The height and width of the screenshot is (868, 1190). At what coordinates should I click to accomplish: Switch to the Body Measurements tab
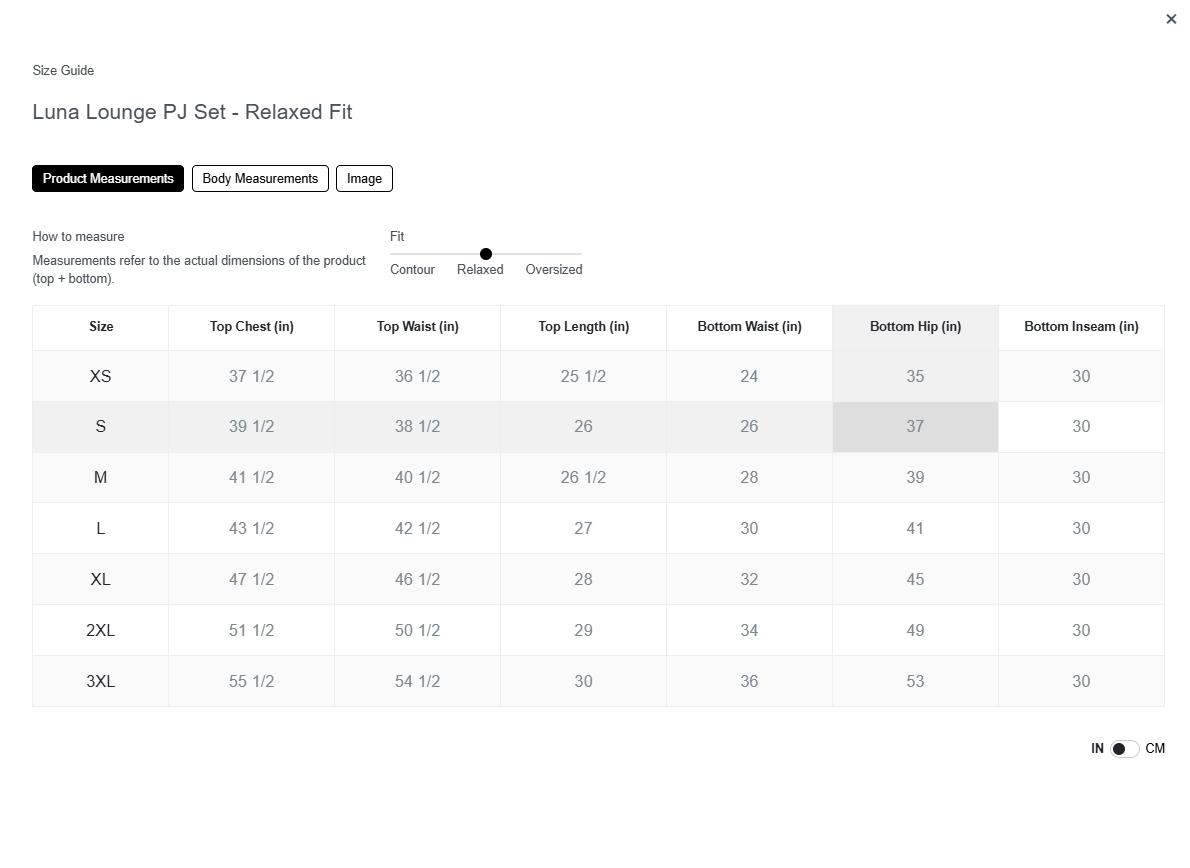pyautogui.click(x=260, y=179)
